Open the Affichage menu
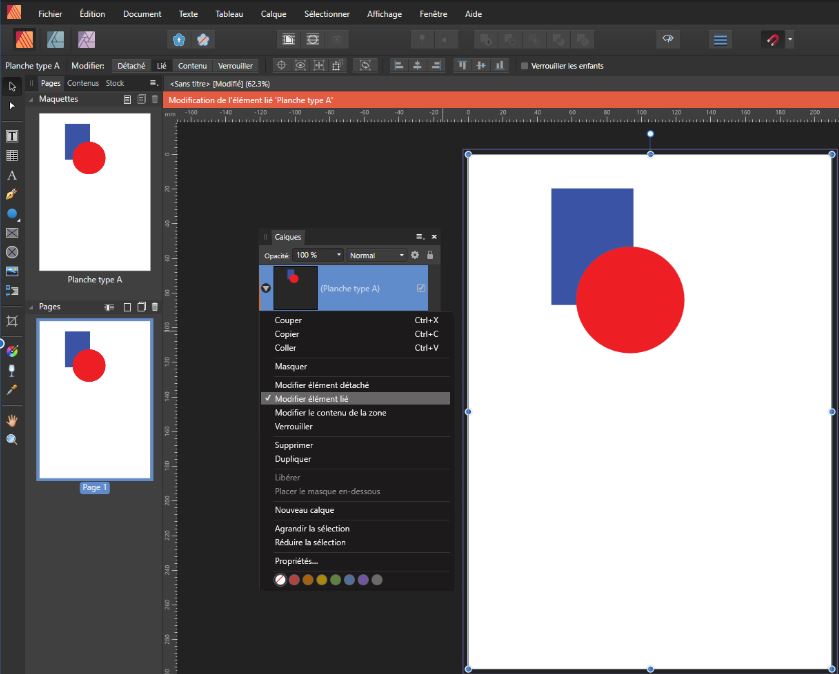This screenshot has width=839, height=674. point(384,14)
